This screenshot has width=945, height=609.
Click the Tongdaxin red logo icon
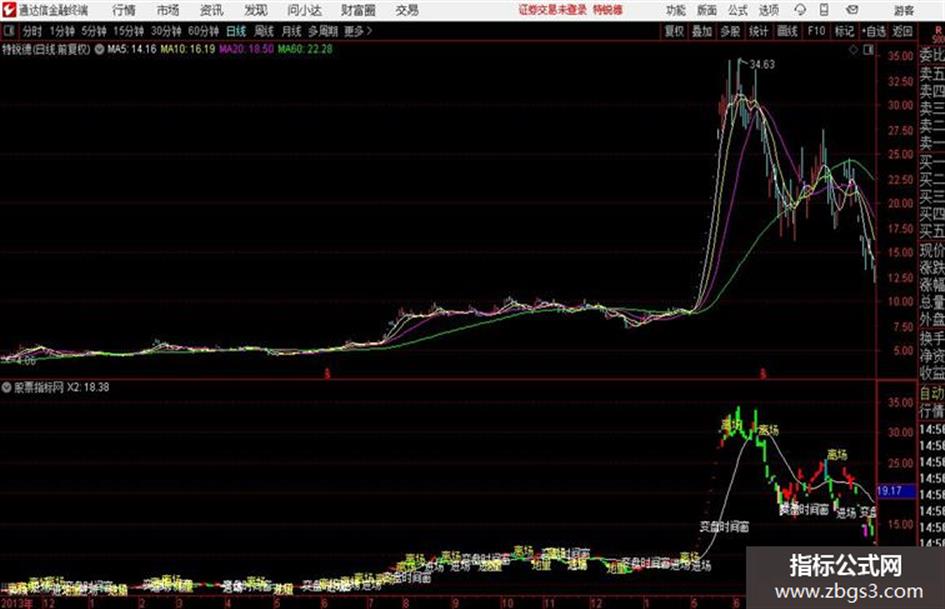[9, 10]
